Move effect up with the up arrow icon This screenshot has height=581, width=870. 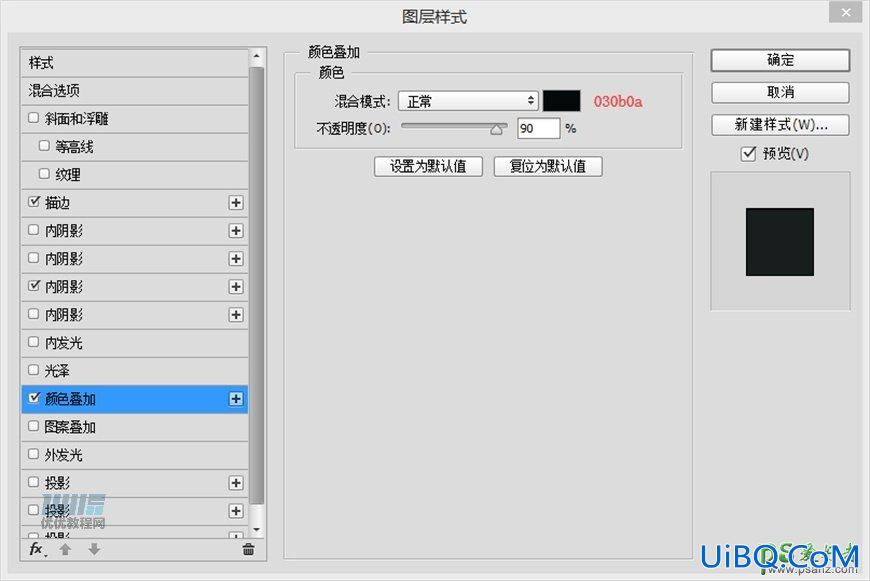pyautogui.click(x=65, y=549)
